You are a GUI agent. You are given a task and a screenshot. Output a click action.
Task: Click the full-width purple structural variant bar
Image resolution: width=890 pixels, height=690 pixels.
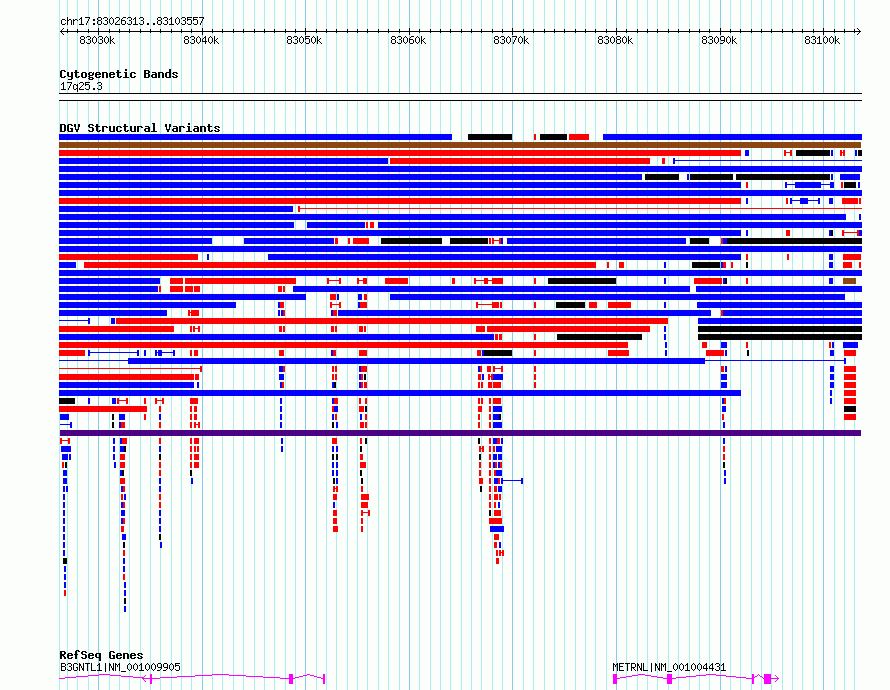pyautogui.click(x=460, y=433)
